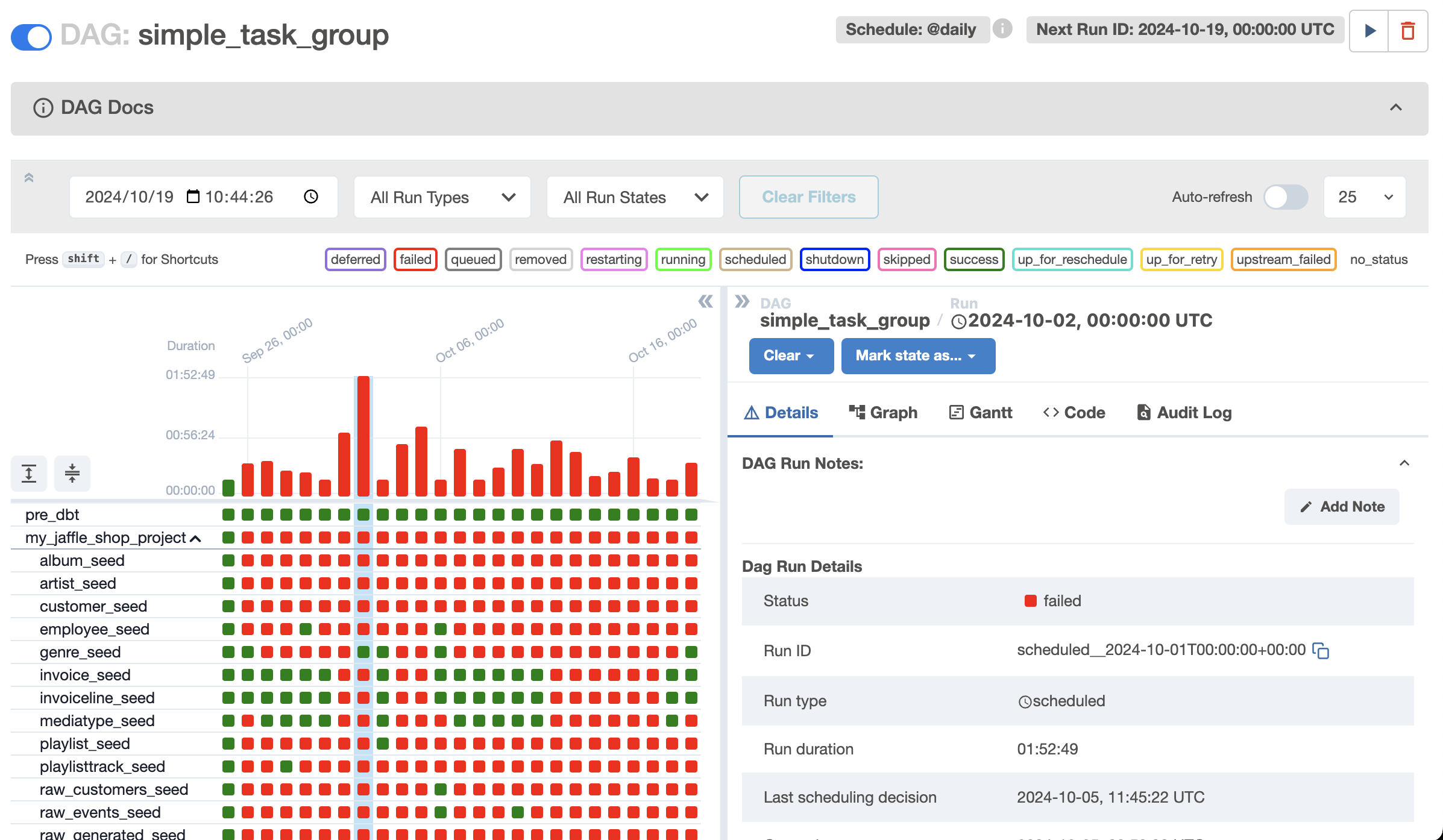The height and width of the screenshot is (840, 1443).
Task: Filter by the scheduled state legend badge
Action: pos(755,260)
